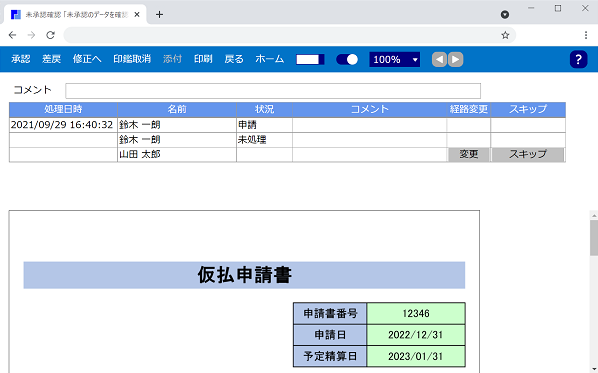Click into the コメント input field

[x=273, y=91]
